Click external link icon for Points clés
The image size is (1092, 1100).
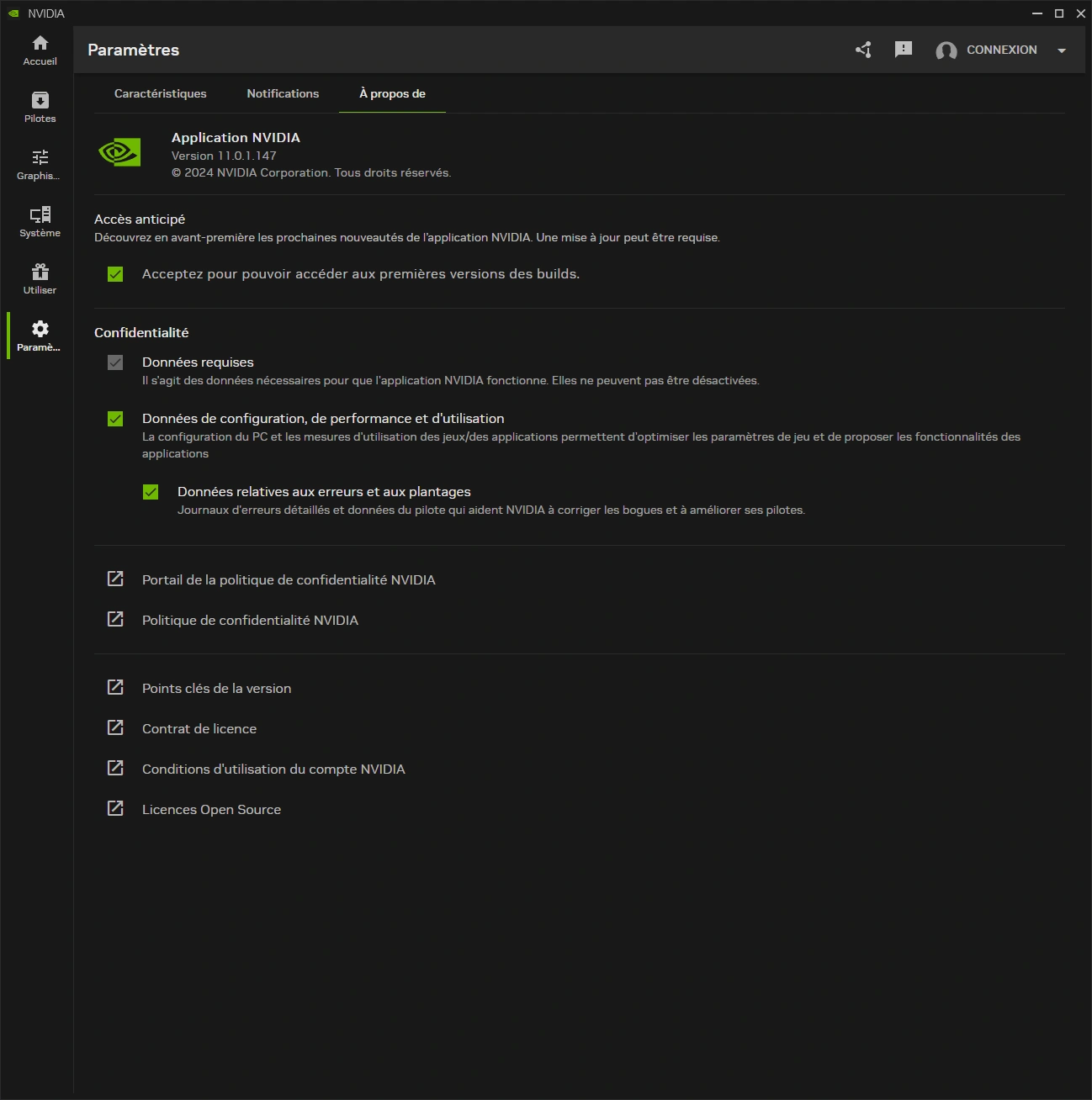(115, 687)
